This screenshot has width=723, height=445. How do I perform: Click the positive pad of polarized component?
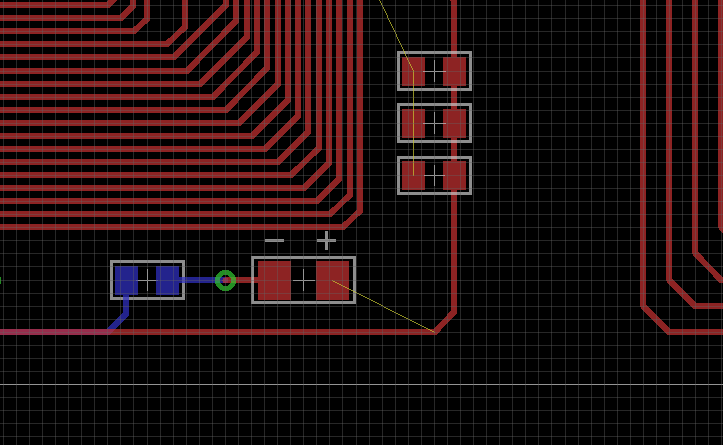coord(332,280)
